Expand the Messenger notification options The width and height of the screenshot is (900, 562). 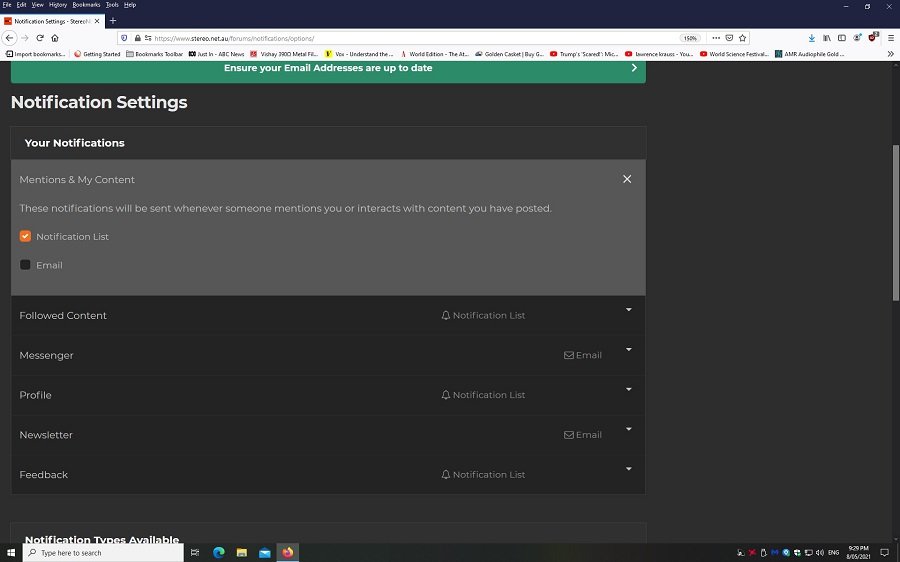628,350
